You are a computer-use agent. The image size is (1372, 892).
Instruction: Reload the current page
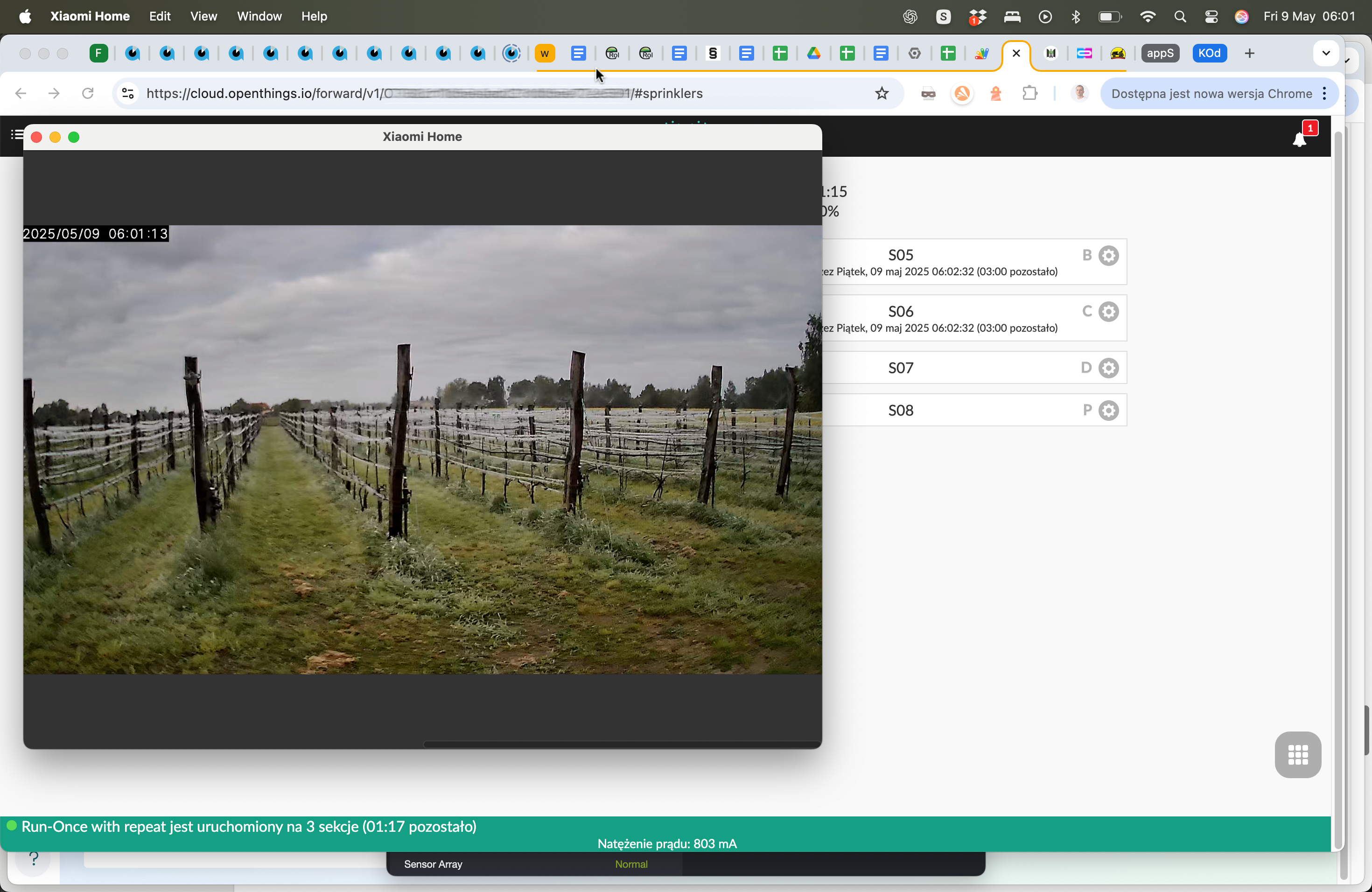coord(88,93)
